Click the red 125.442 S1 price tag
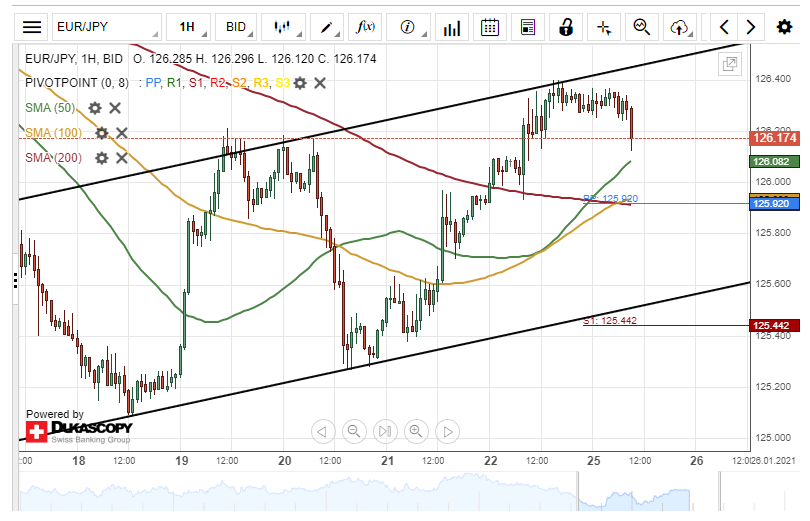This screenshot has width=810, height=521. click(774, 325)
